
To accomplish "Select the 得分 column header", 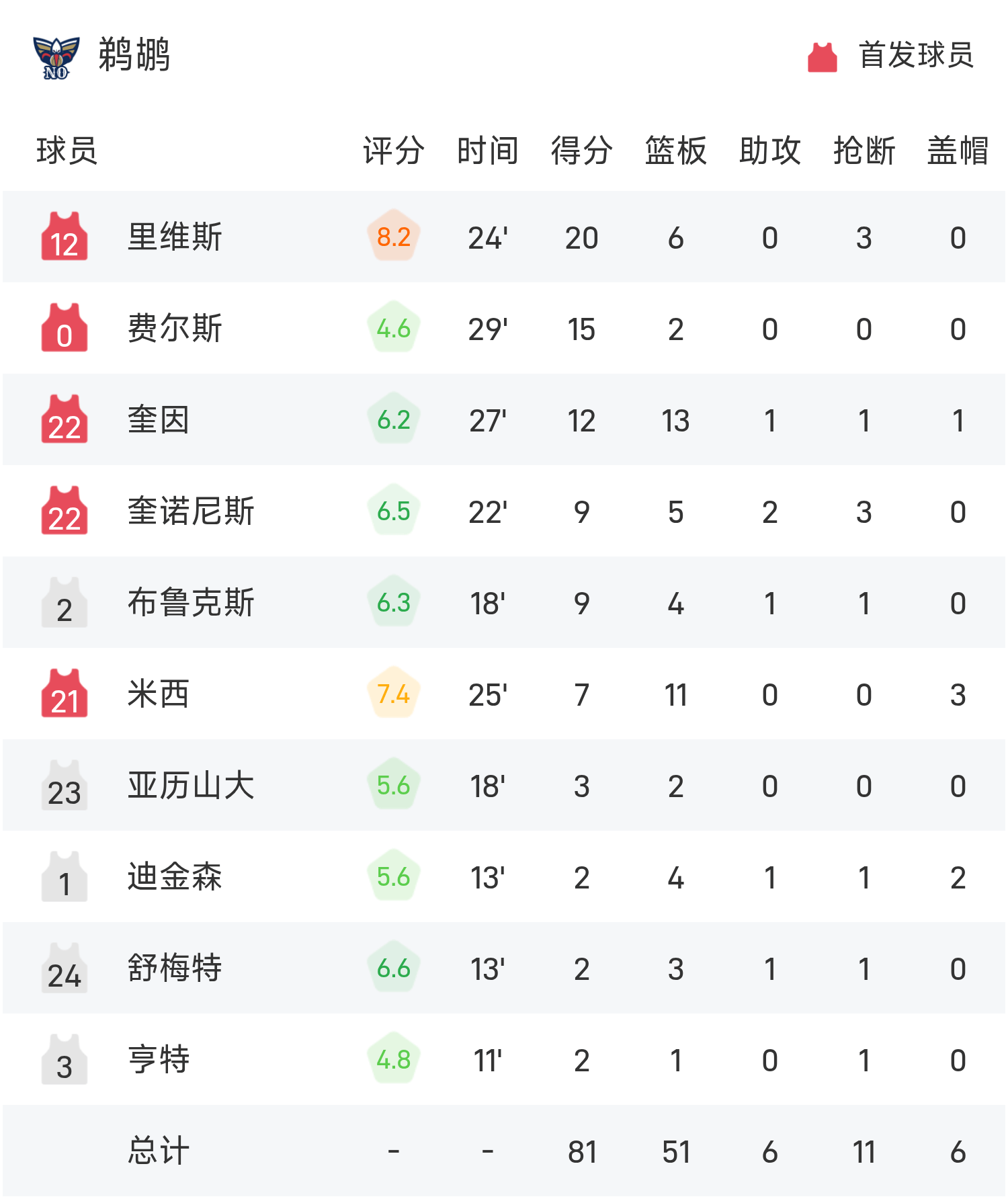I will pyautogui.click(x=582, y=151).
